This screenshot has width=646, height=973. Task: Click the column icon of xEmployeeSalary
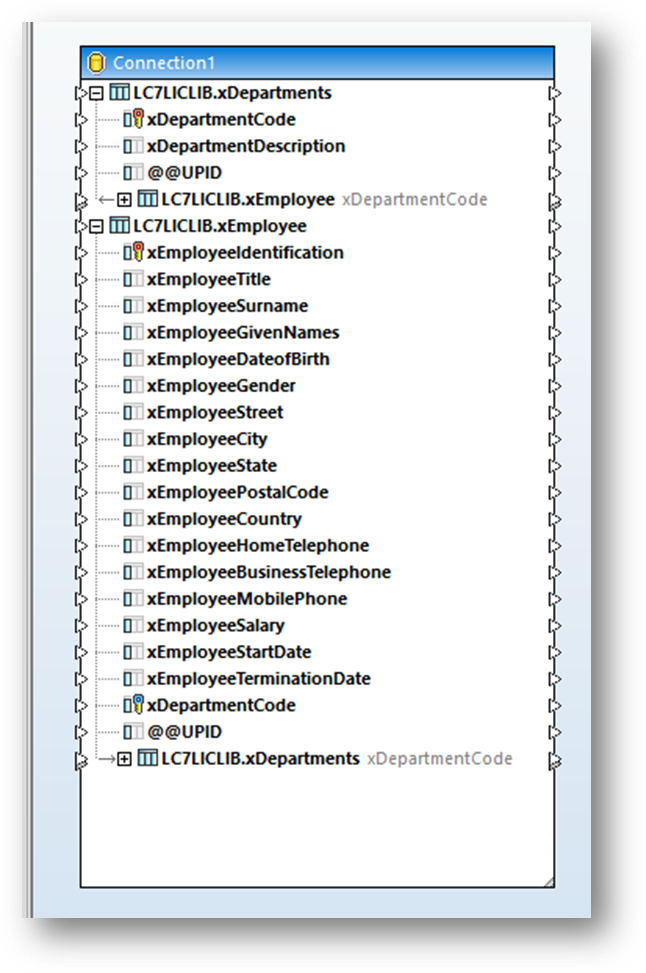[x=133, y=626]
